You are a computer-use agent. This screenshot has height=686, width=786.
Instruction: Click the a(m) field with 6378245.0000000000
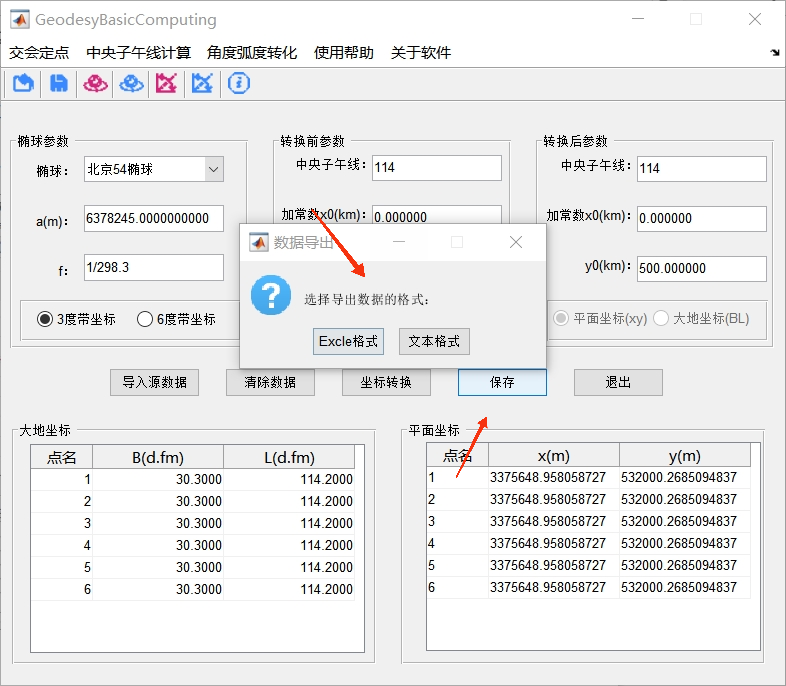click(x=154, y=218)
